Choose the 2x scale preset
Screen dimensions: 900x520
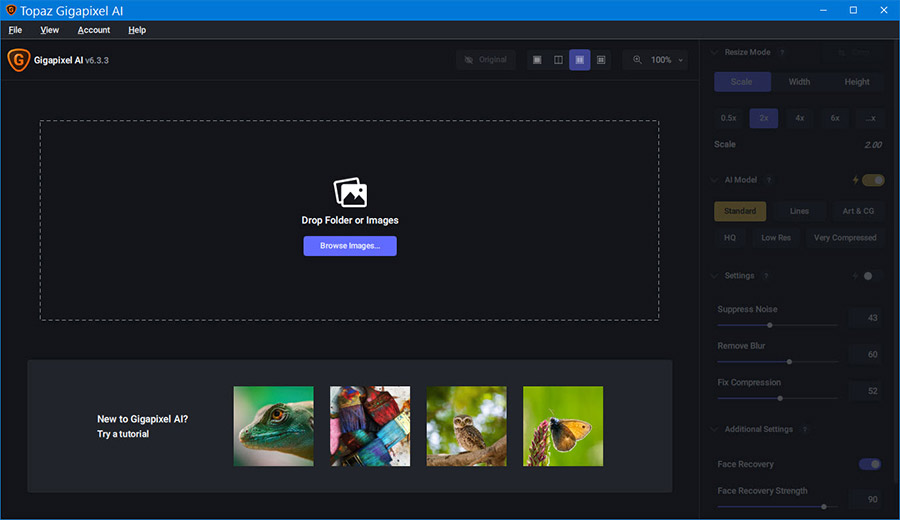click(764, 118)
